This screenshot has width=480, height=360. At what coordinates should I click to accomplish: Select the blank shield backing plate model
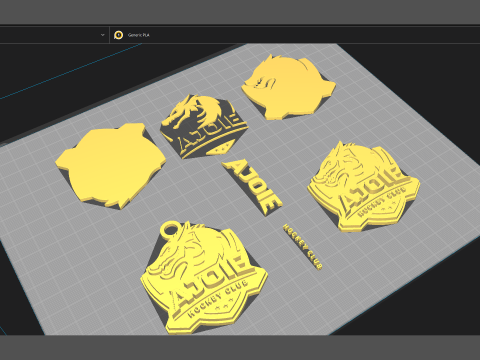click(110, 166)
